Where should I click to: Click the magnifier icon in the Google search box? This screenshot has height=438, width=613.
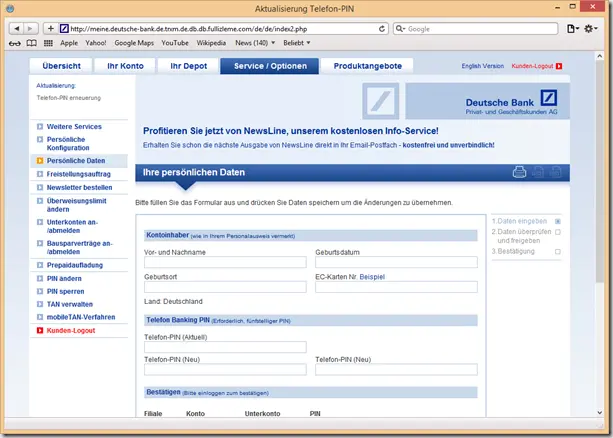click(x=400, y=29)
